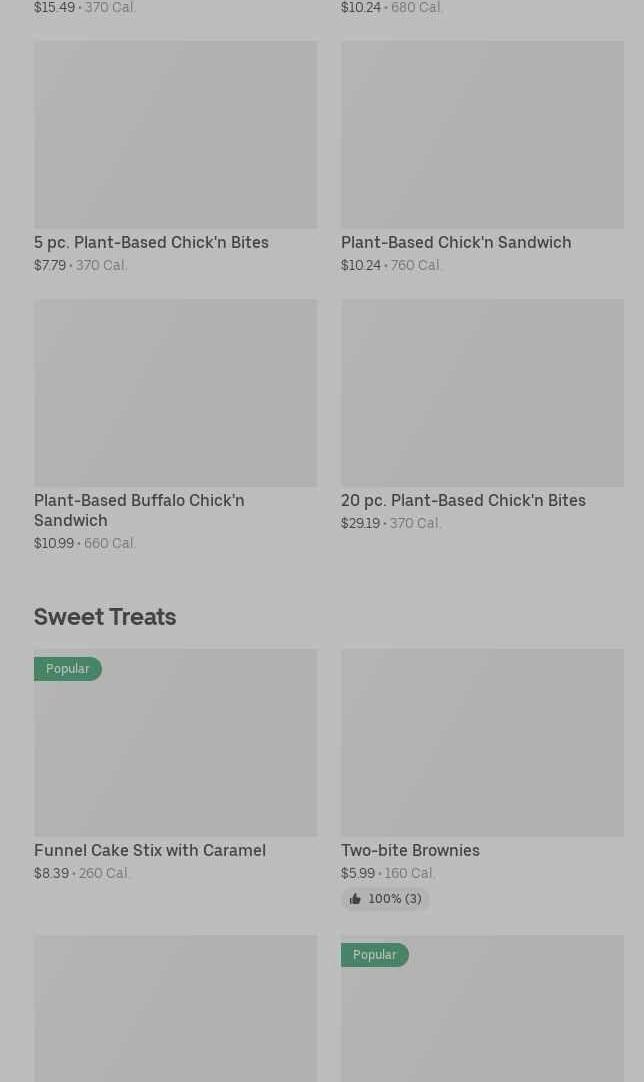This screenshot has width=644, height=1082.
Task: Click the 20 pc. Plant-Based Chick'n Bites title
Action: click(x=463, y=500)
